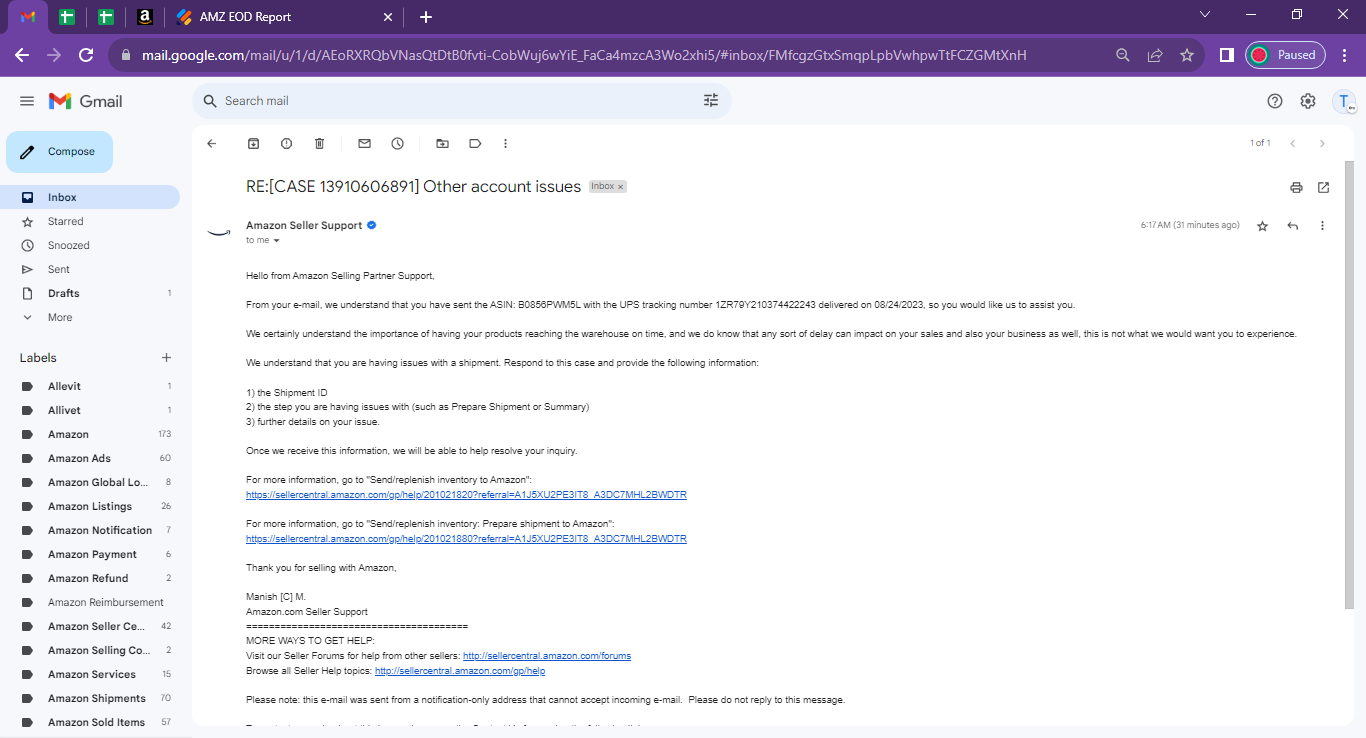
Task: Open Seller Help topics gp/help link
Action: point(460,671)
